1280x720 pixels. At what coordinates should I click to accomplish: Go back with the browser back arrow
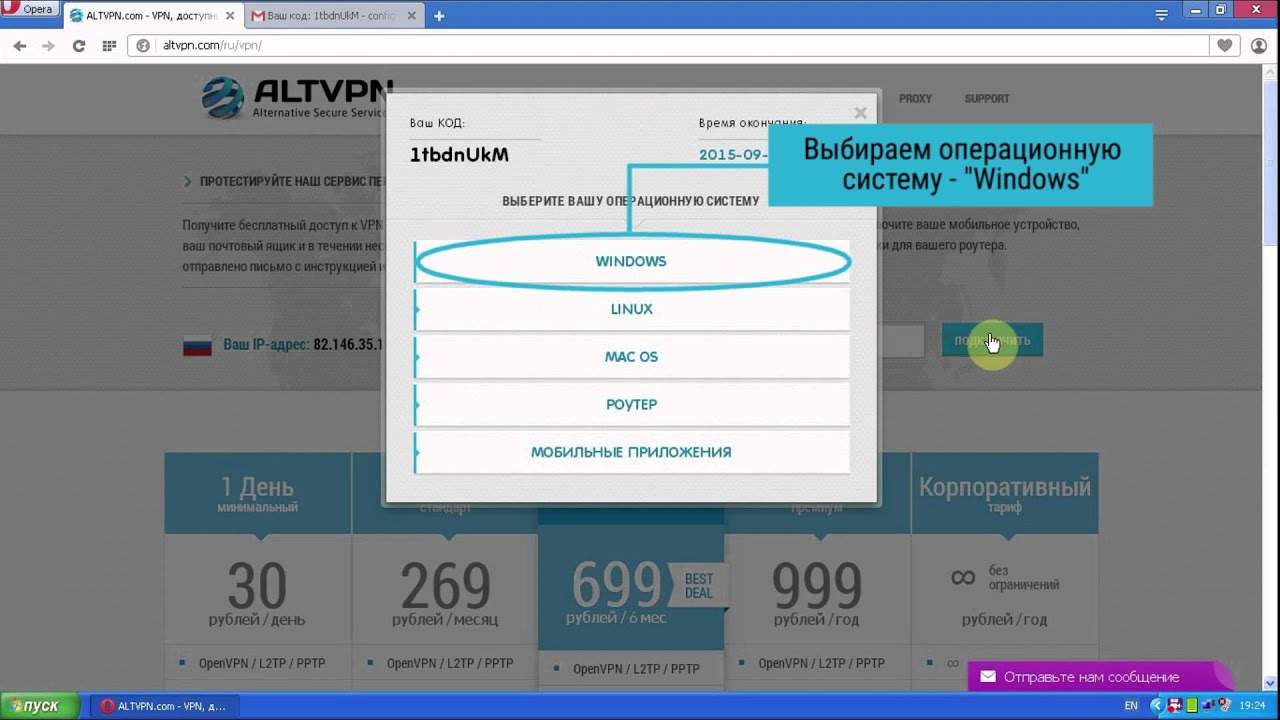point(20,46)
